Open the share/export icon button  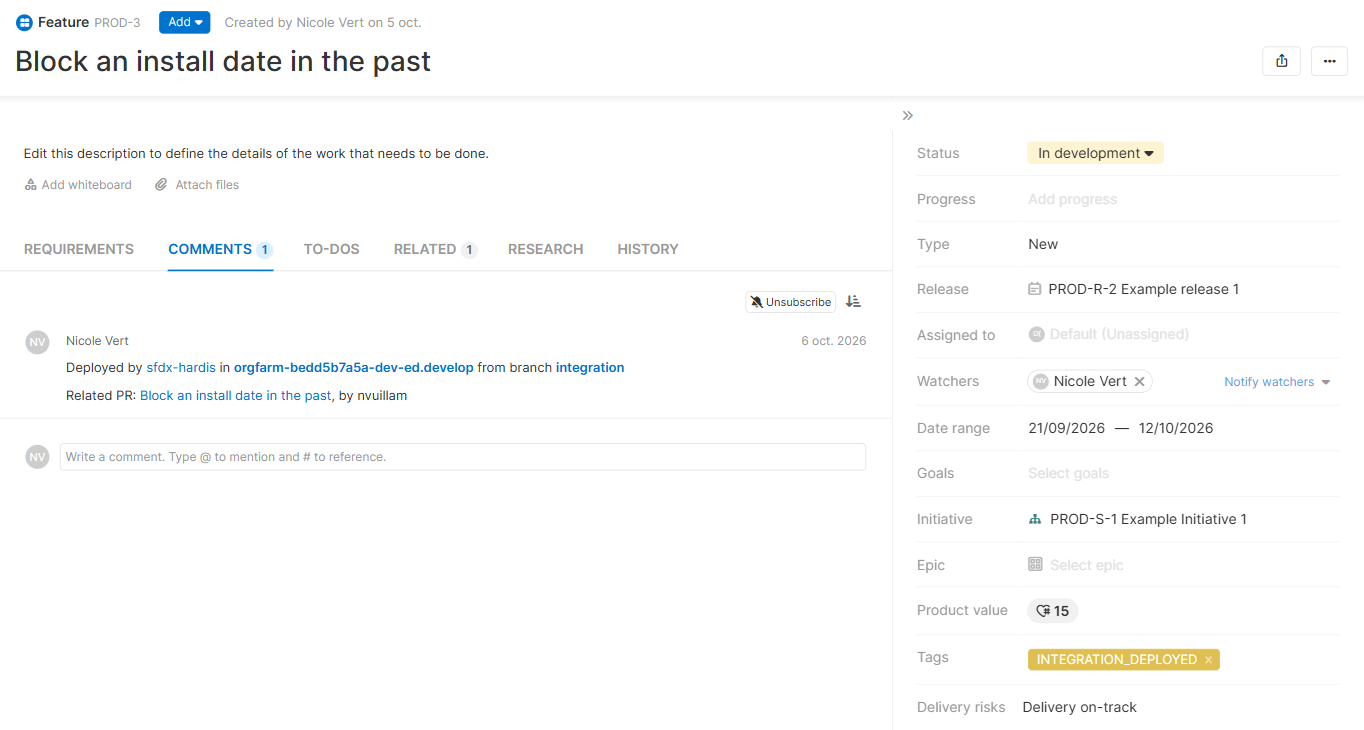point(1282,61)
